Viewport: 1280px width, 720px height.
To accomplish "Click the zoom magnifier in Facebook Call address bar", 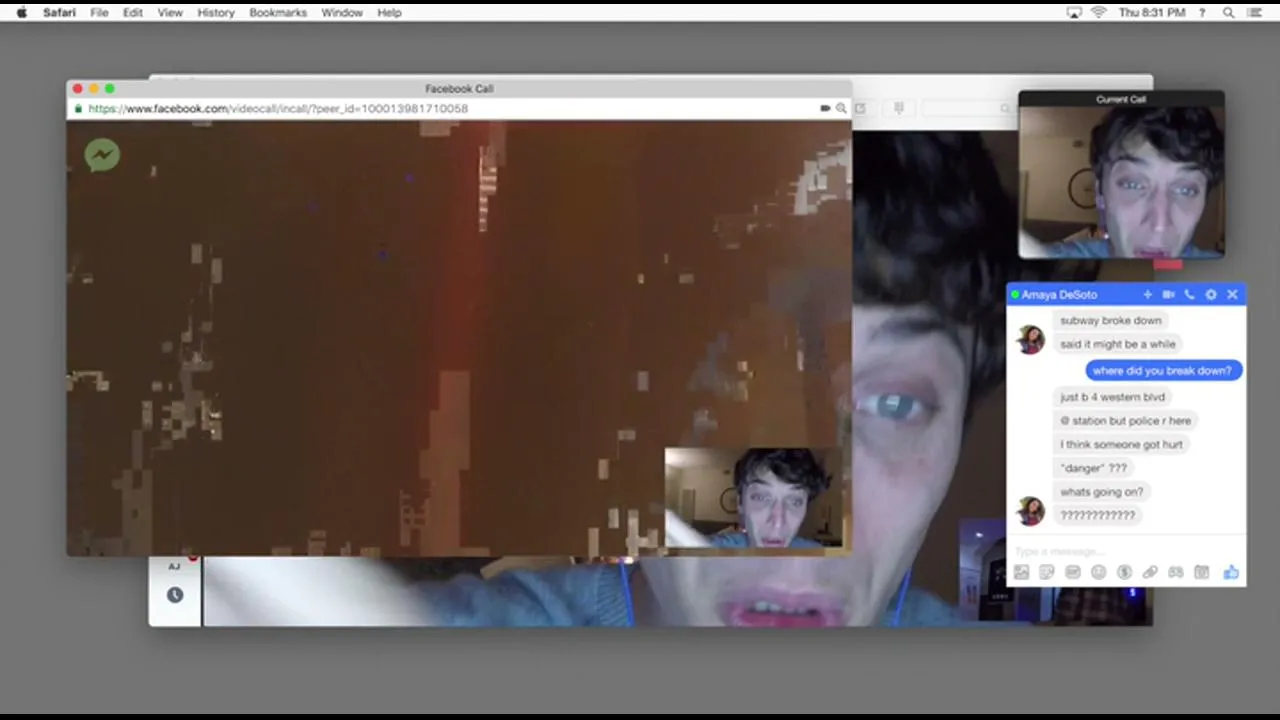I will coord(841,108).
